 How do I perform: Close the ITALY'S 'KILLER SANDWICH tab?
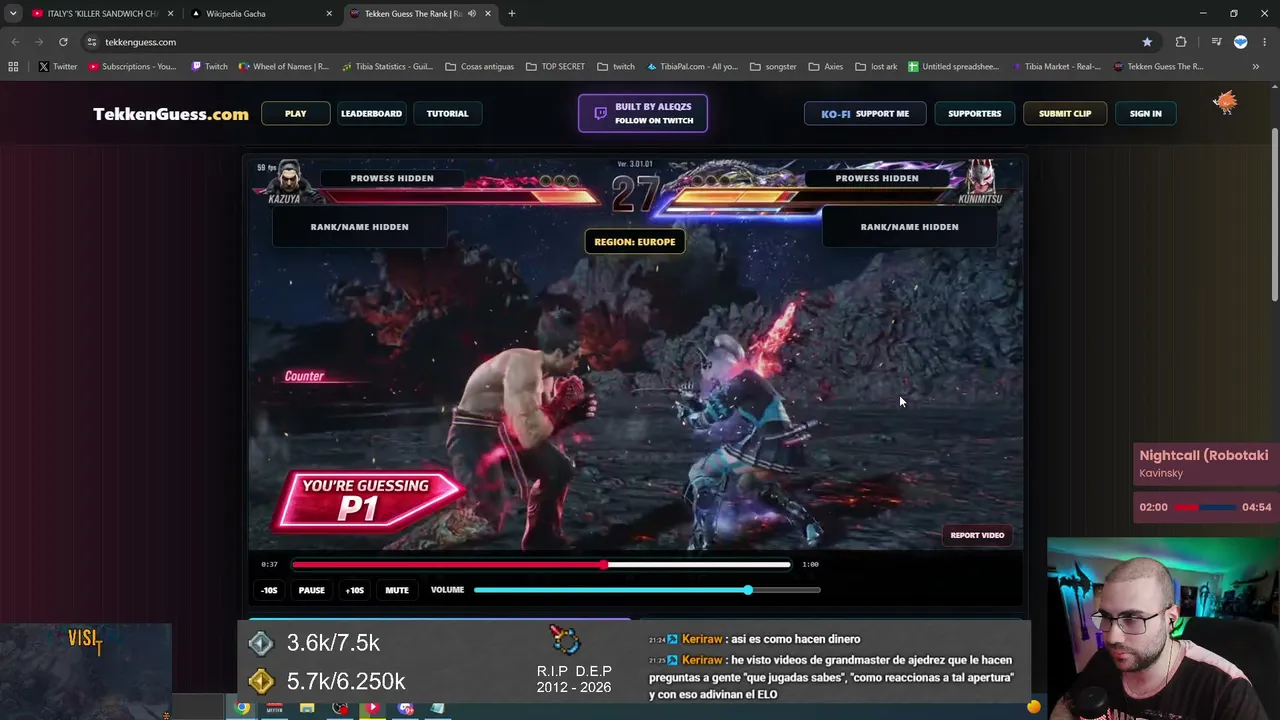171,14
